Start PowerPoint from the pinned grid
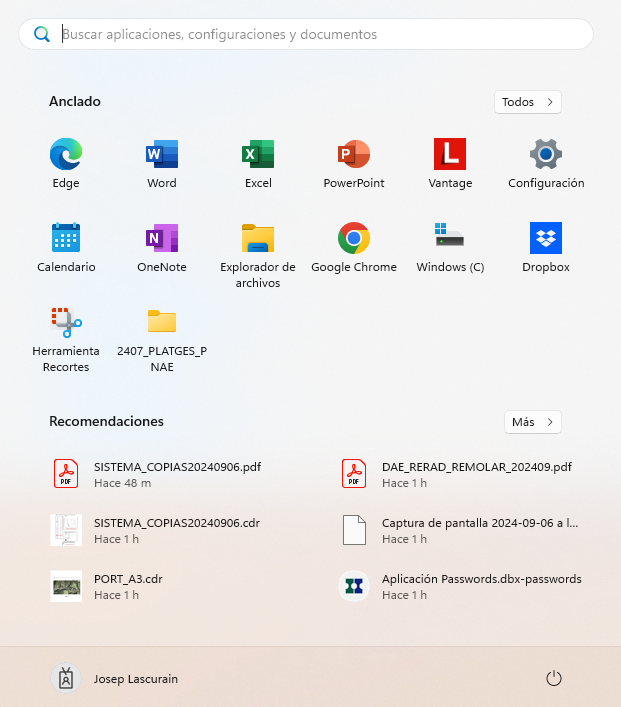 (354, 154)
